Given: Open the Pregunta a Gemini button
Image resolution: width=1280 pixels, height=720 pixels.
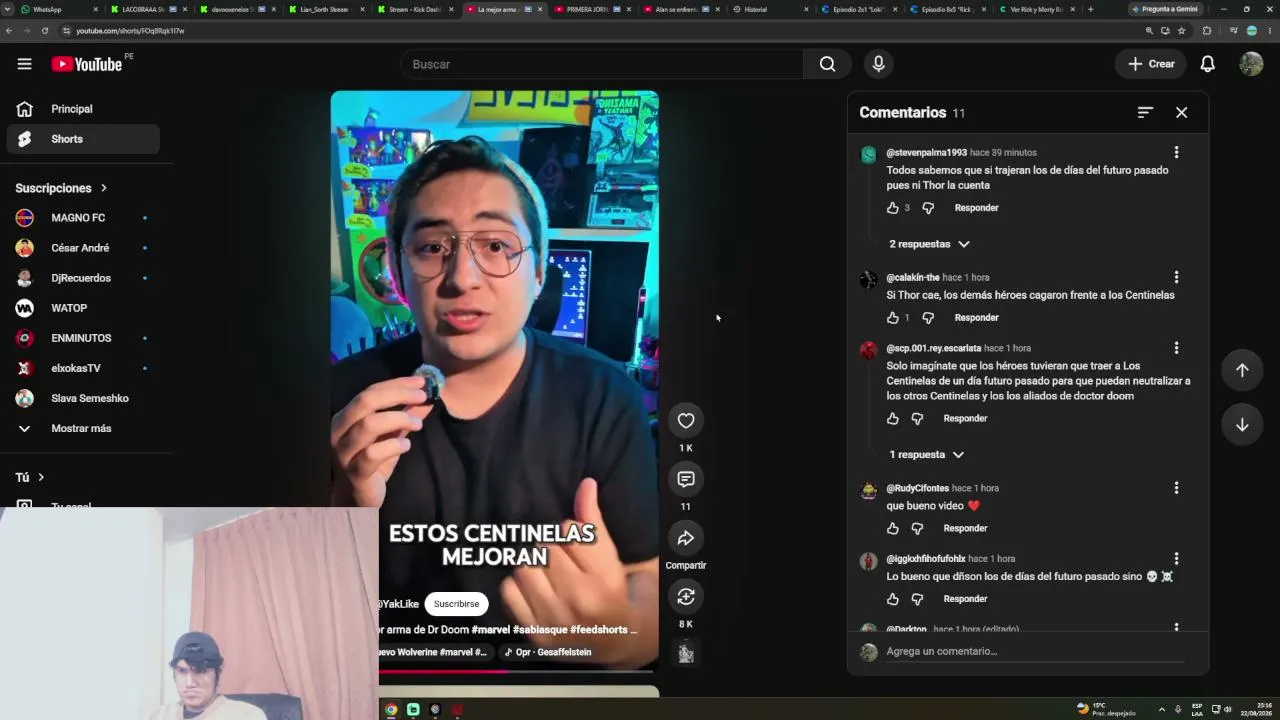Looking at the screenshot, I should click(x=1165, y=9).
